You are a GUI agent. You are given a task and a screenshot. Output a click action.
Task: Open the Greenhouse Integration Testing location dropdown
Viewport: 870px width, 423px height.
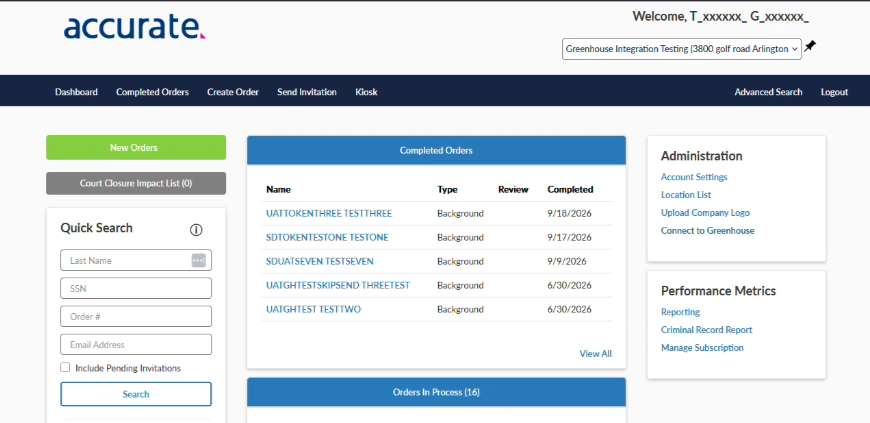[681, 49]
